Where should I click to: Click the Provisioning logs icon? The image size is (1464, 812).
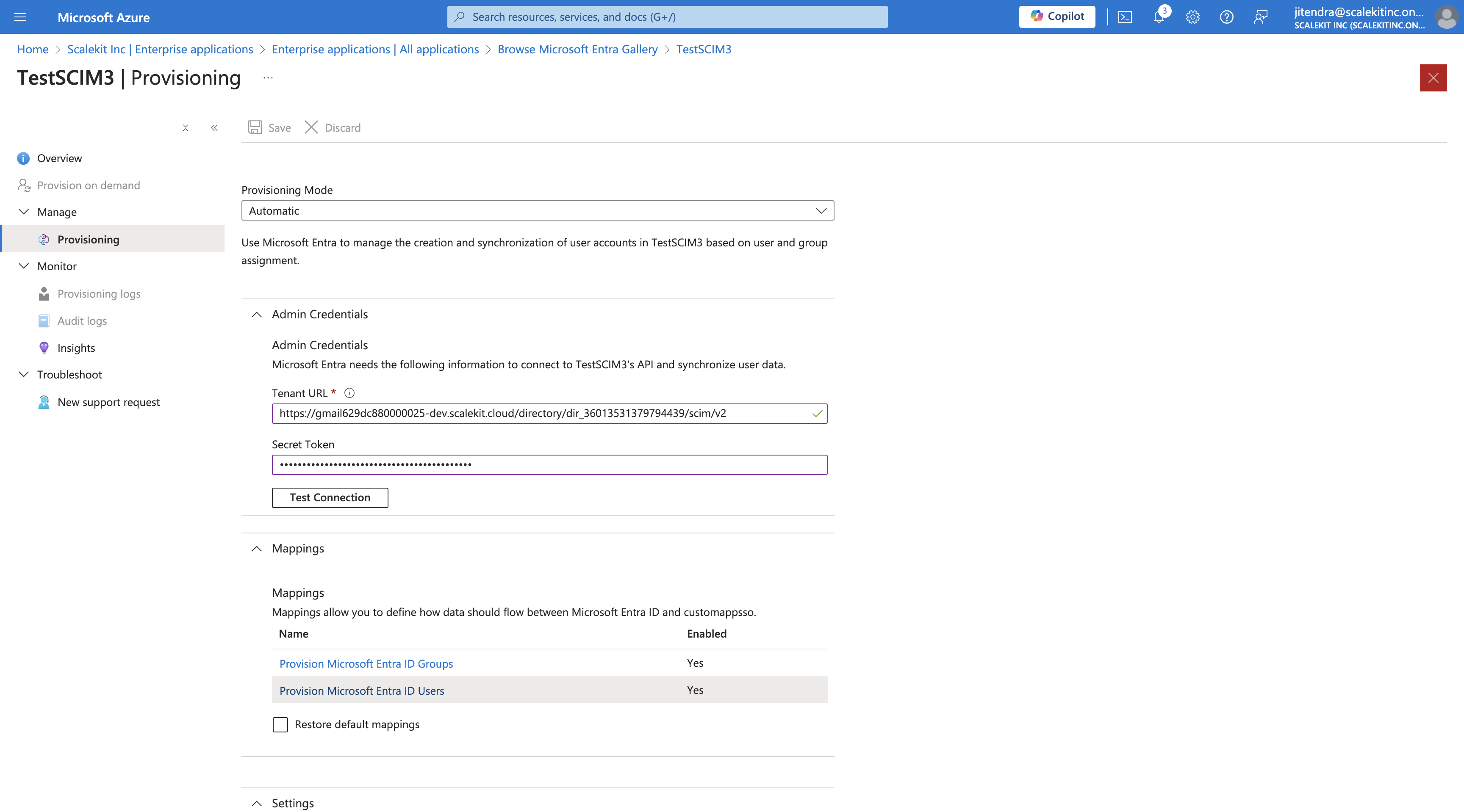tap(44, 293)
